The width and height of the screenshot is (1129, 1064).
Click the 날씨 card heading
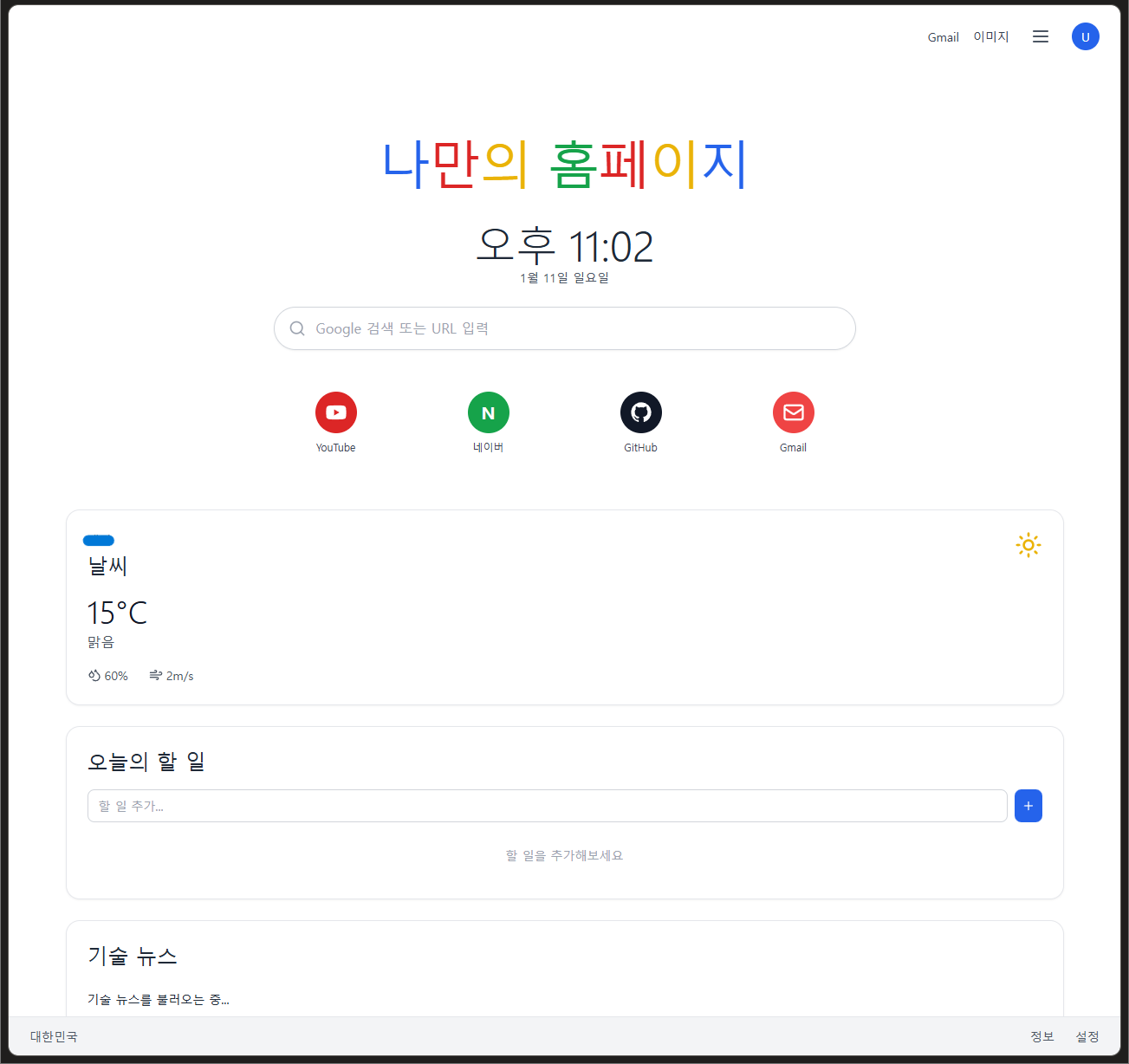[107, 566]
